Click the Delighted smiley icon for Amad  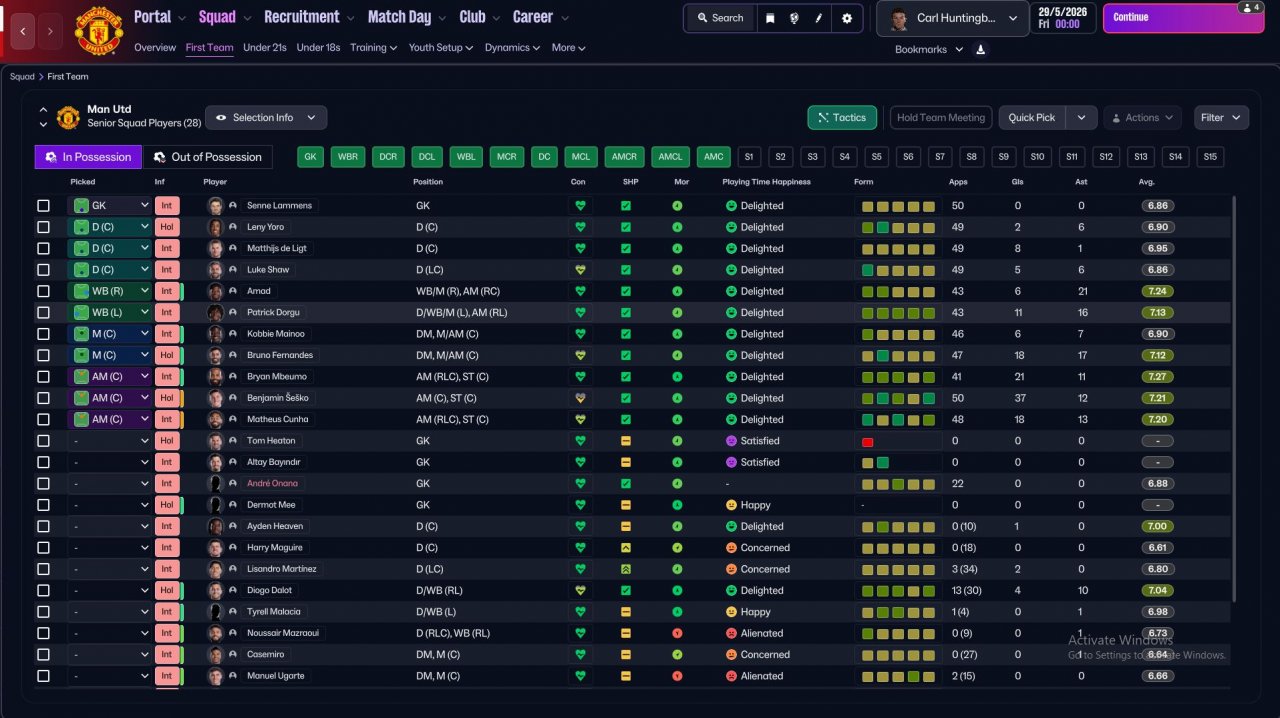(731, 291)
